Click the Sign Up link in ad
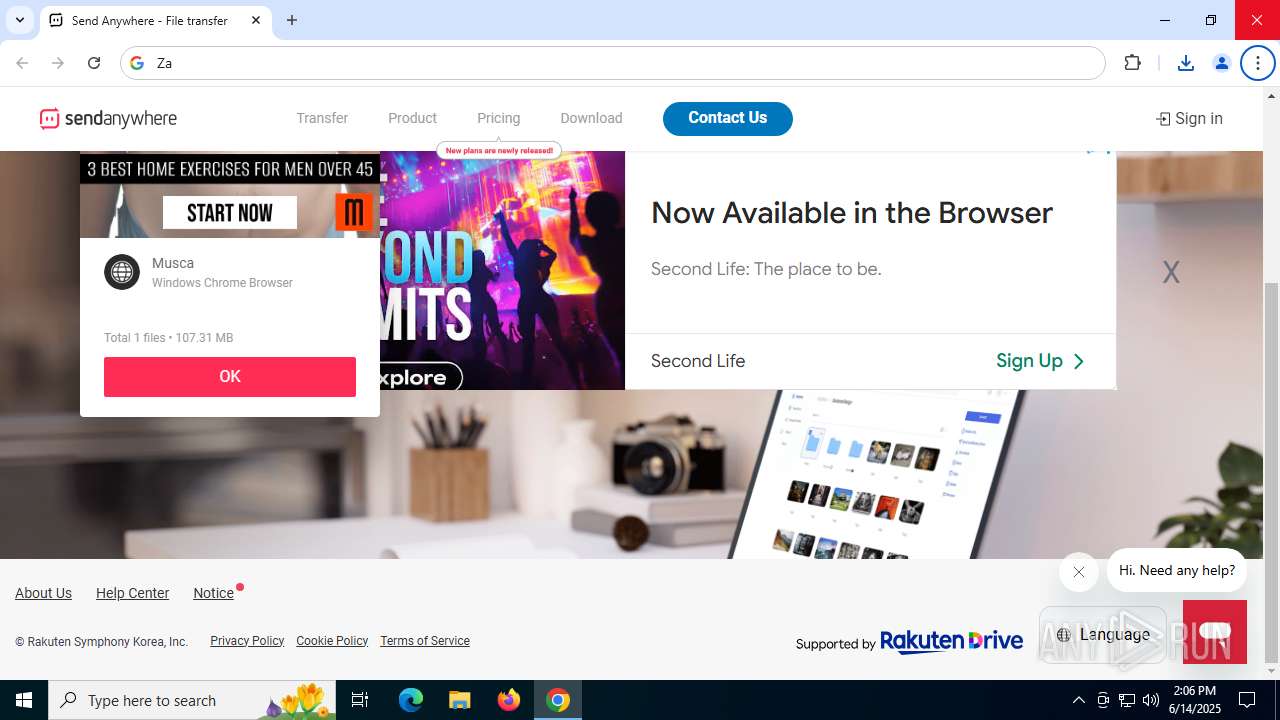This screenshot has width=1280, height=720. [x=1040, y=361]
